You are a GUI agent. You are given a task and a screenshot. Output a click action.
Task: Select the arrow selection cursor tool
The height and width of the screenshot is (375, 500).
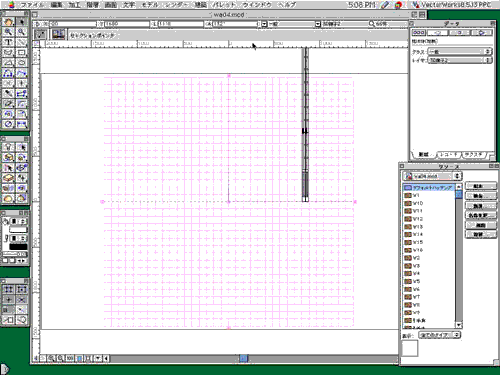tap(22, 22)
